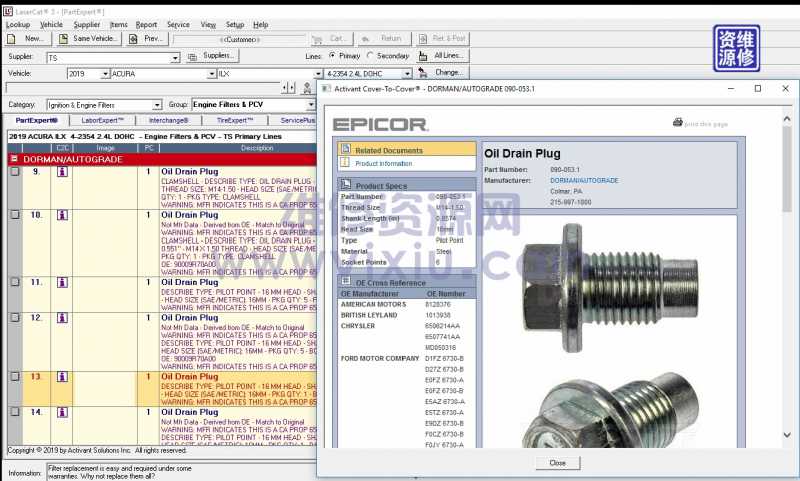Switch to the LaborExpert tab
The width and height of the screenshot is (800, 481).
103,120
